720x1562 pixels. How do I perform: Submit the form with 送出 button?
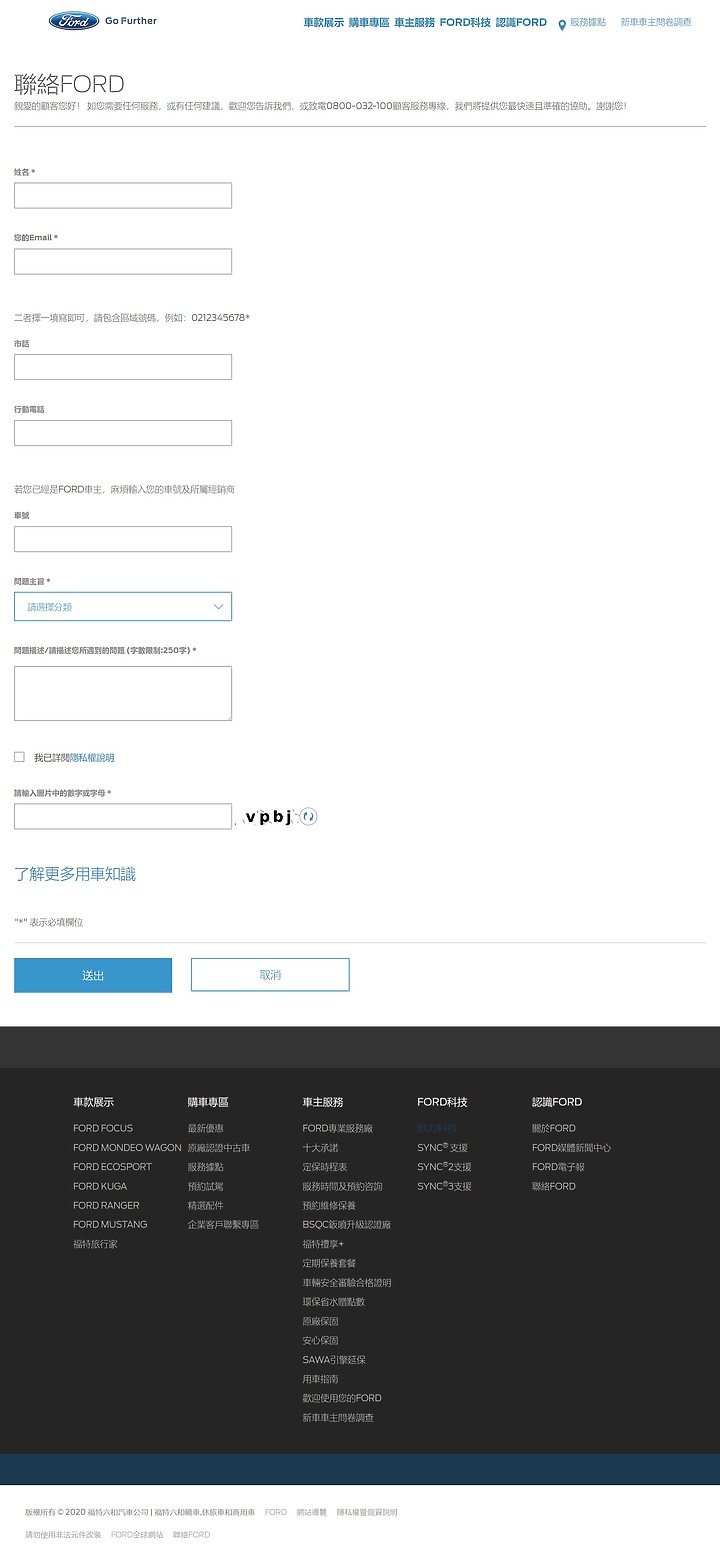93,975
